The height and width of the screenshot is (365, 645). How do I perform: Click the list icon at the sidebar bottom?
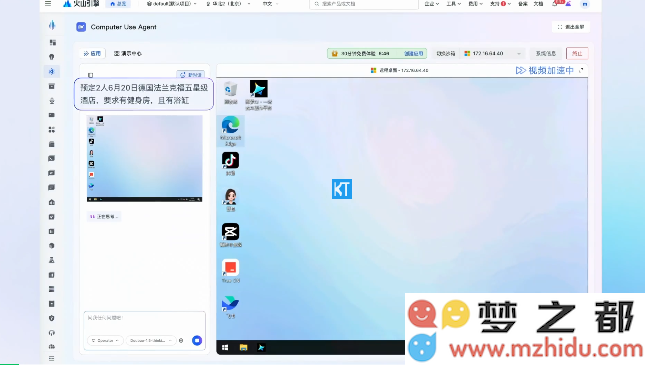52,358
